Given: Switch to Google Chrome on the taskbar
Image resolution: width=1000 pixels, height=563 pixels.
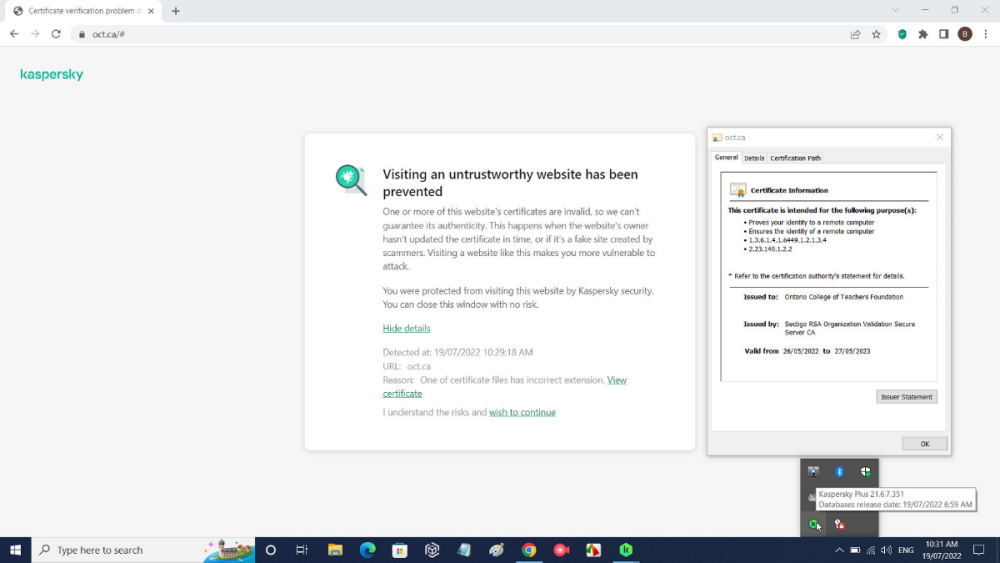Looking at the screenshot, I should pos(529,550).
